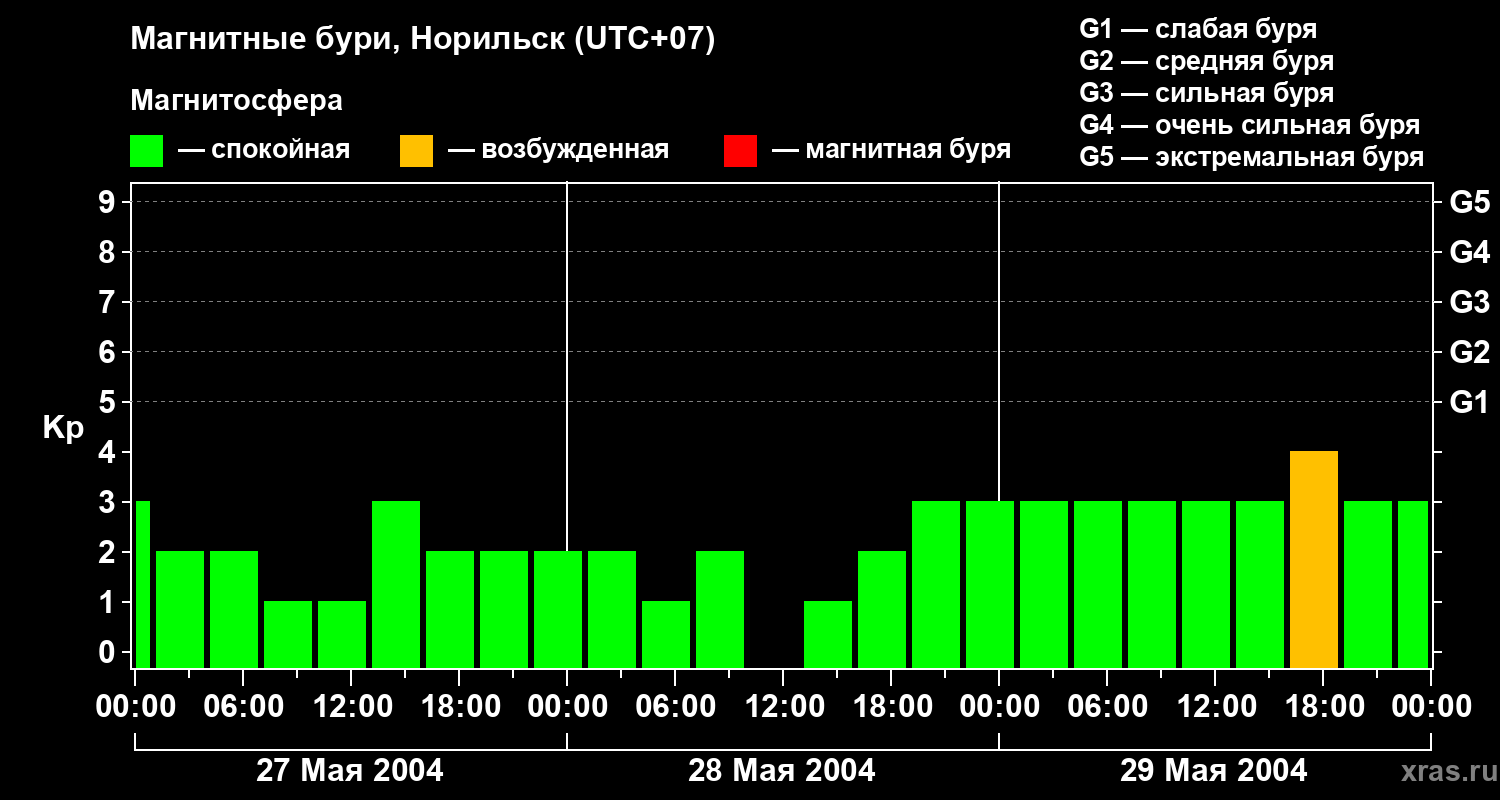Click the Kp axis value 0
Viewport: 1500px width, 800px height.
pos(109,652)
